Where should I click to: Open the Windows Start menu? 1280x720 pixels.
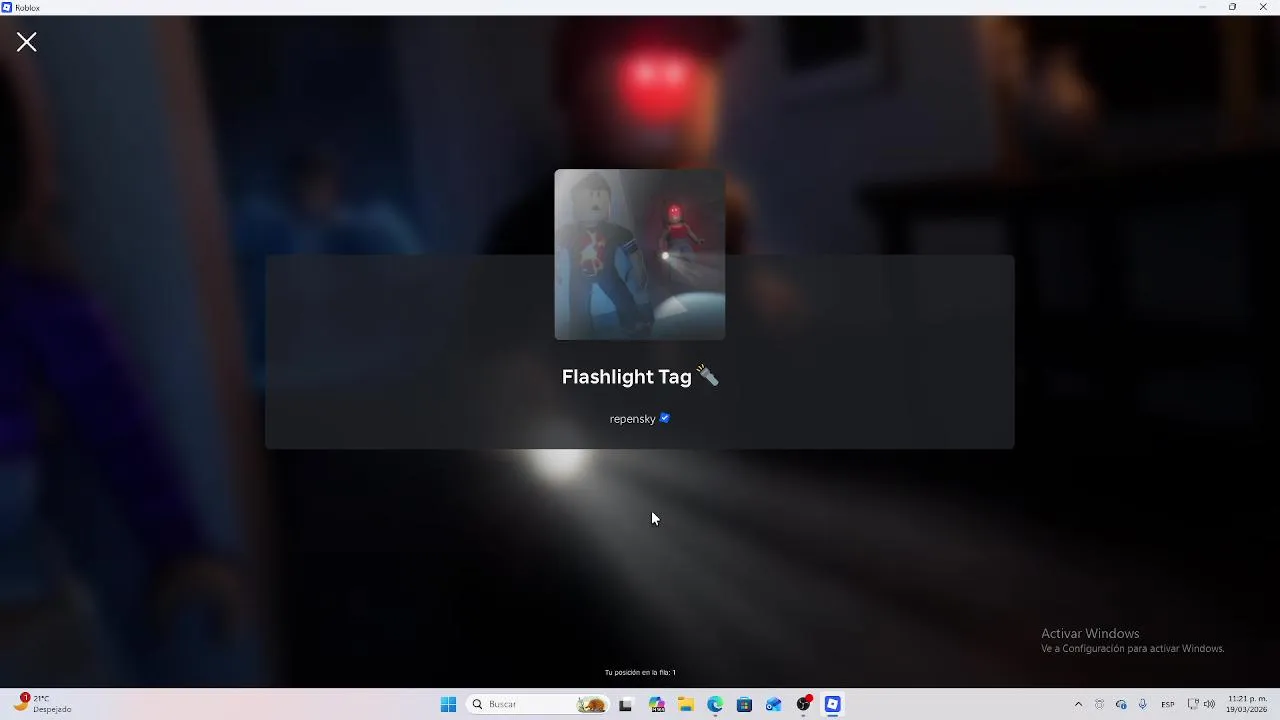tap(448, 704)
